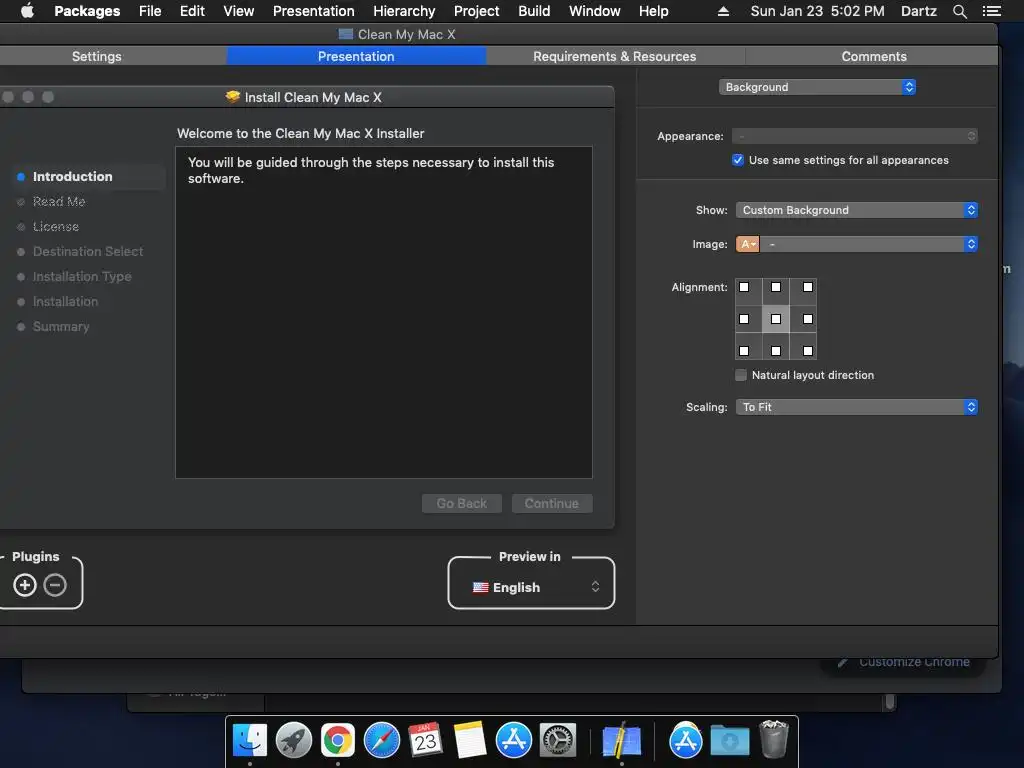Open the Window menu

[x=594, y=11]
